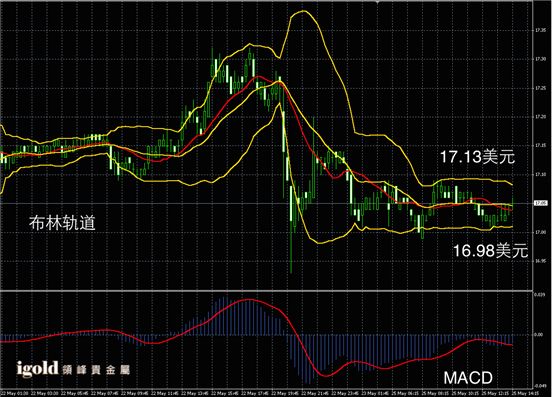The height and width of the screenshot is (397, 552).
Task: Select the 布林轨道 indicator label
Action: click(62, 223)
